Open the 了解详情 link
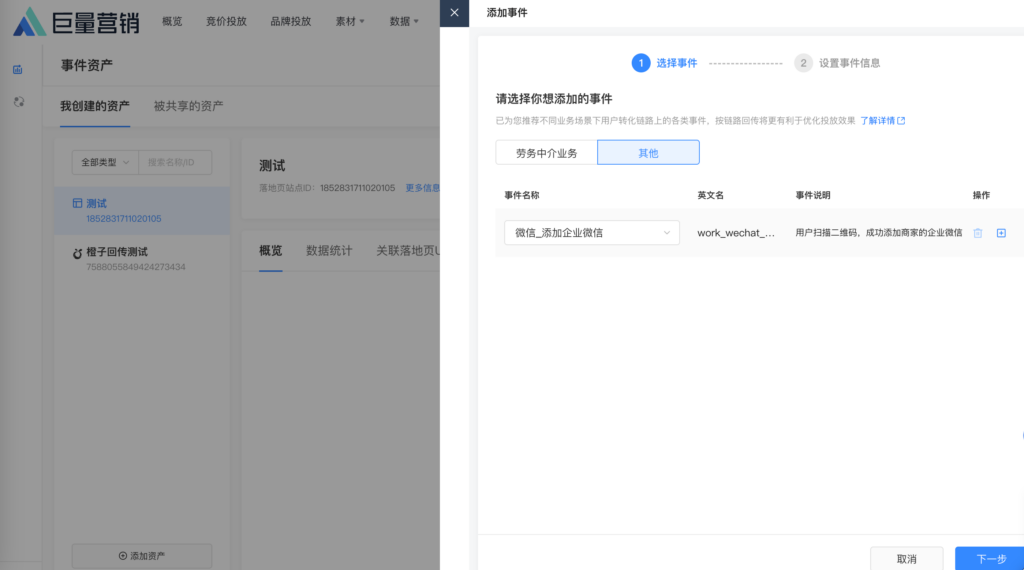The height and width of the screenshot is (570, 1024). tap(882, 121)
